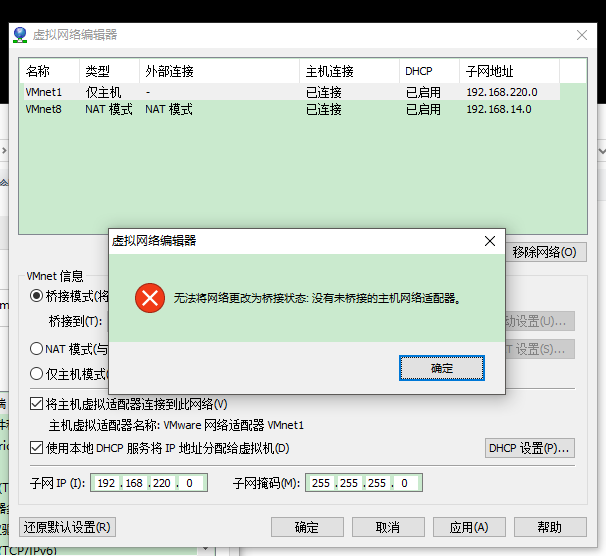The width and height of the screenshot is (606, 556).
Task: Click the 类型 column header
Action: (x=109, y=71)
